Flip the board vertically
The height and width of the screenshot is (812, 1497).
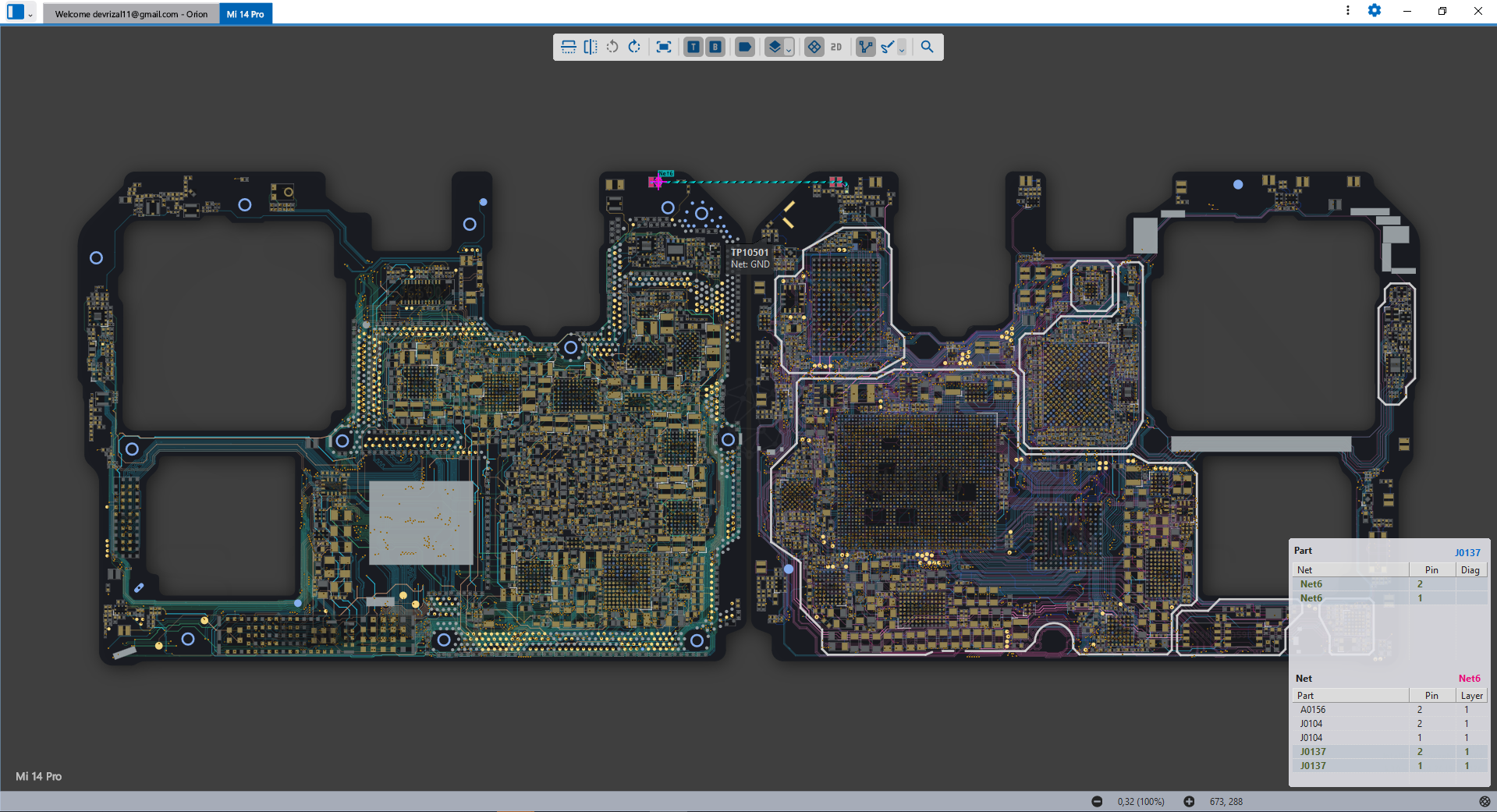click(569, 47)
